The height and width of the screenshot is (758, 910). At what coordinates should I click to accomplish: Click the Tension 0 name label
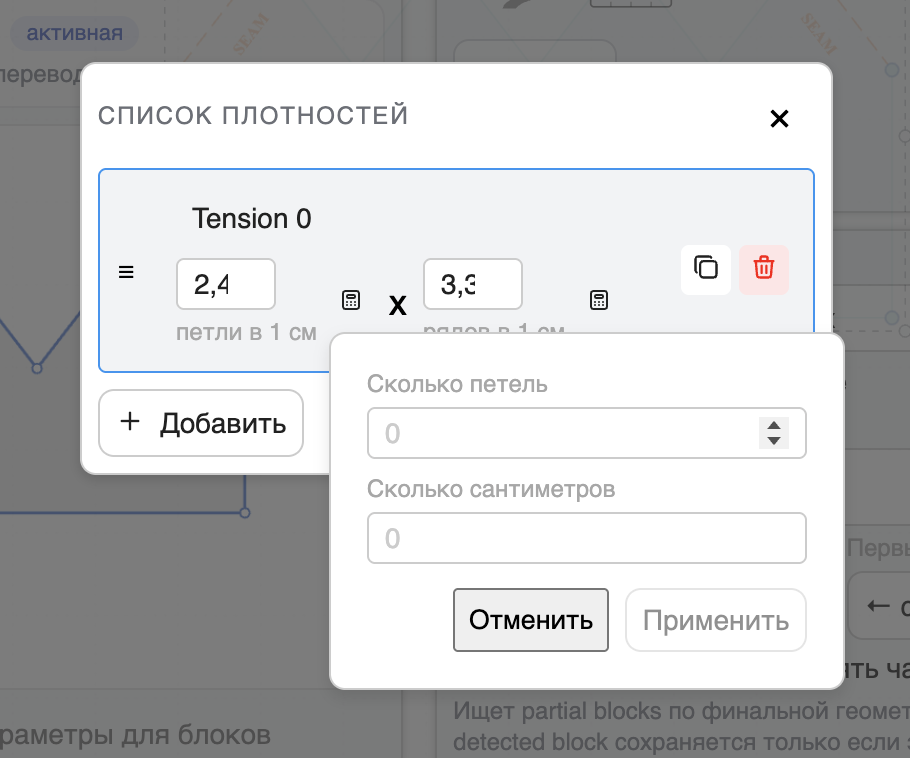click(251, 219)
